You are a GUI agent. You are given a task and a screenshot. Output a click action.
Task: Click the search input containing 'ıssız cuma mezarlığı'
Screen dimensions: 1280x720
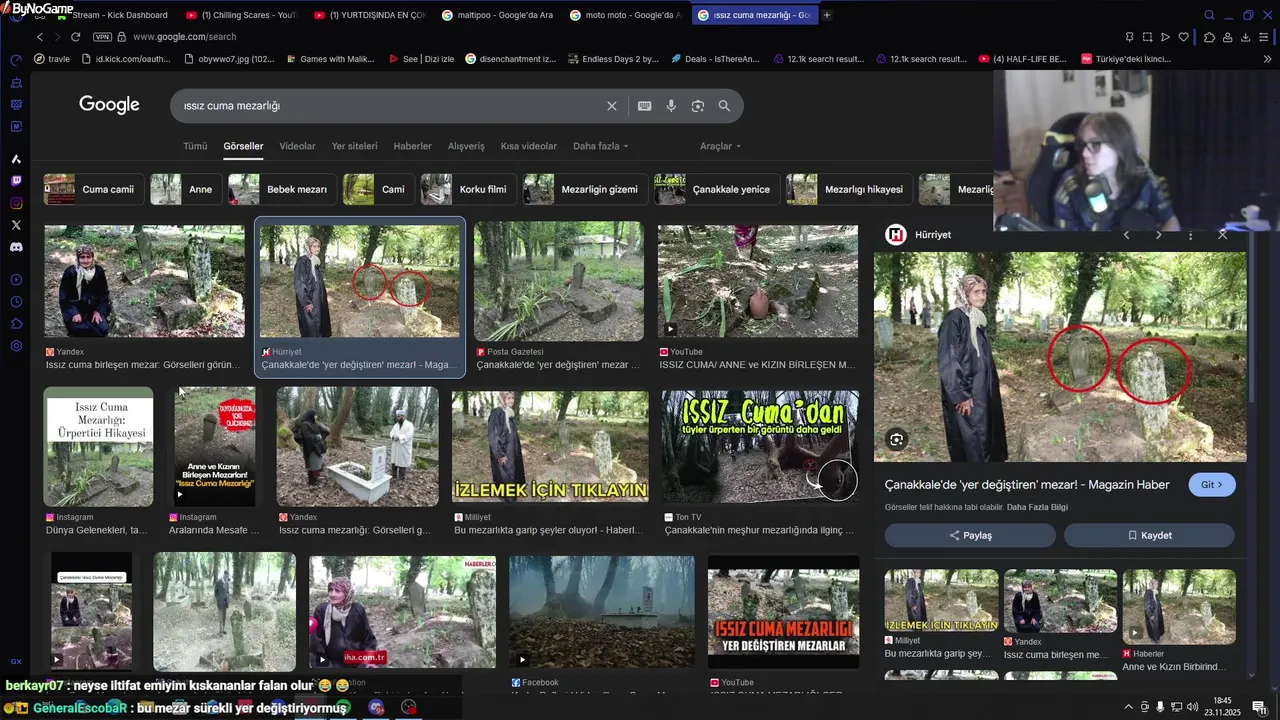coord(390,106)
